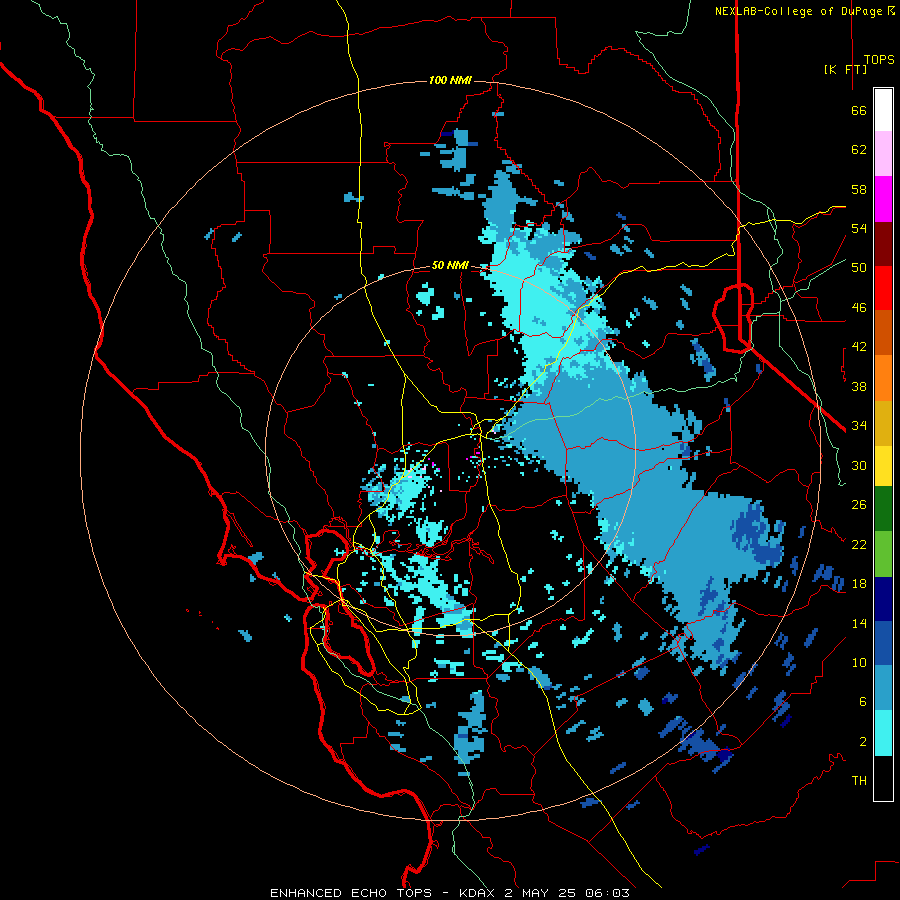
Task: Click the '30' legend value label
Action: [859, 465]
